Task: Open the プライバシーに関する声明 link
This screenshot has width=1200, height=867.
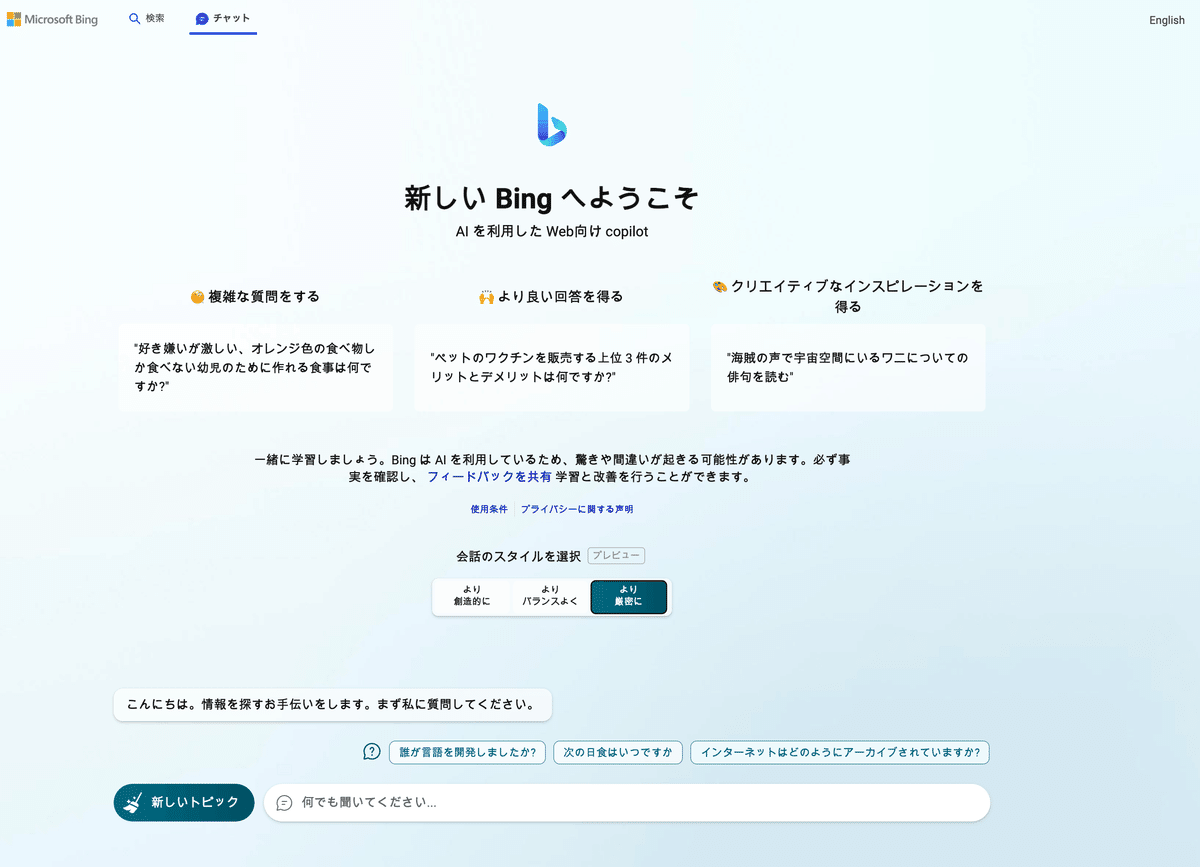Action: click(x=577, y=509)
